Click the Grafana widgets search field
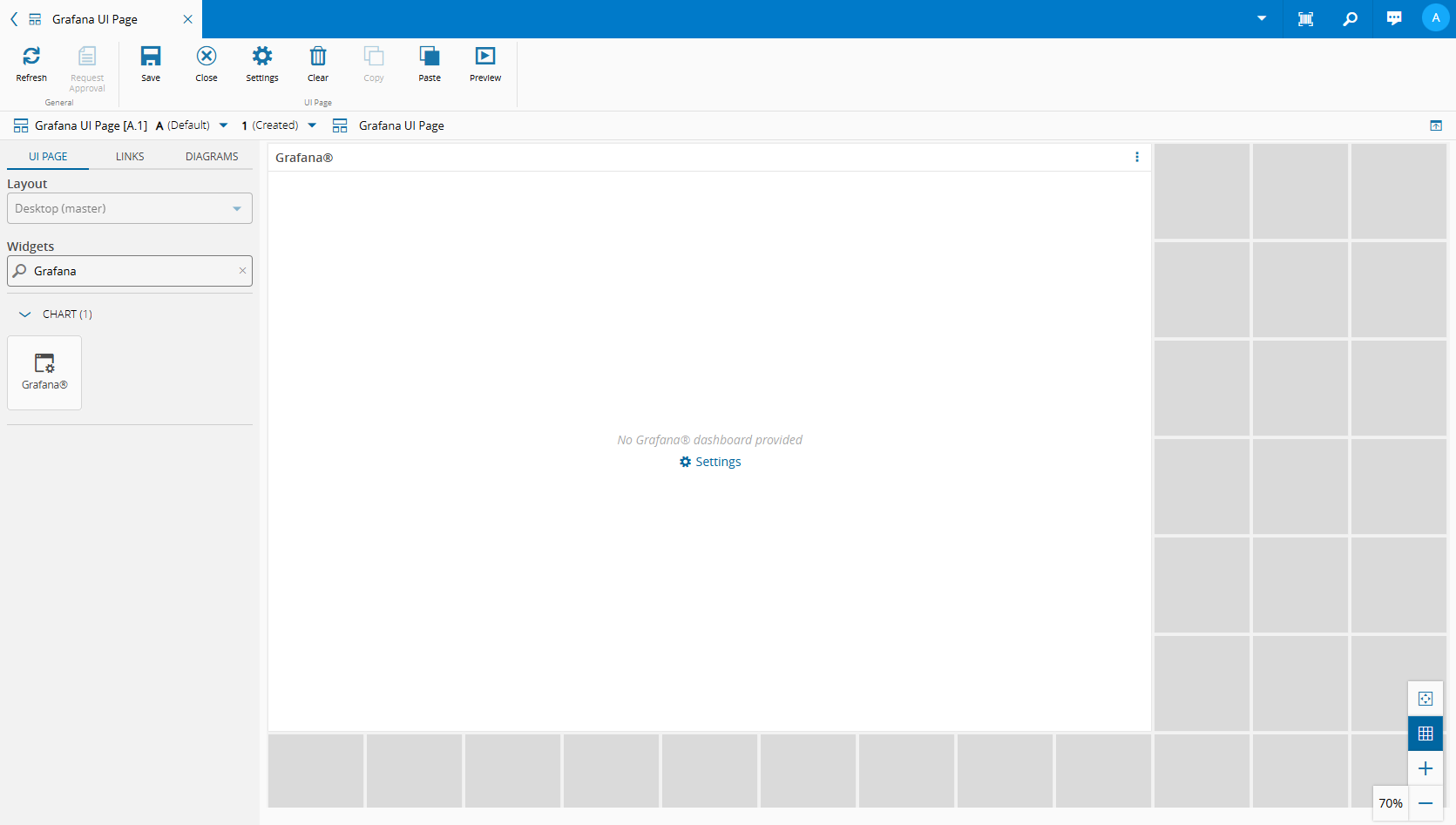Viewport: 1456px width, 825px height. [x=131, y=271]
